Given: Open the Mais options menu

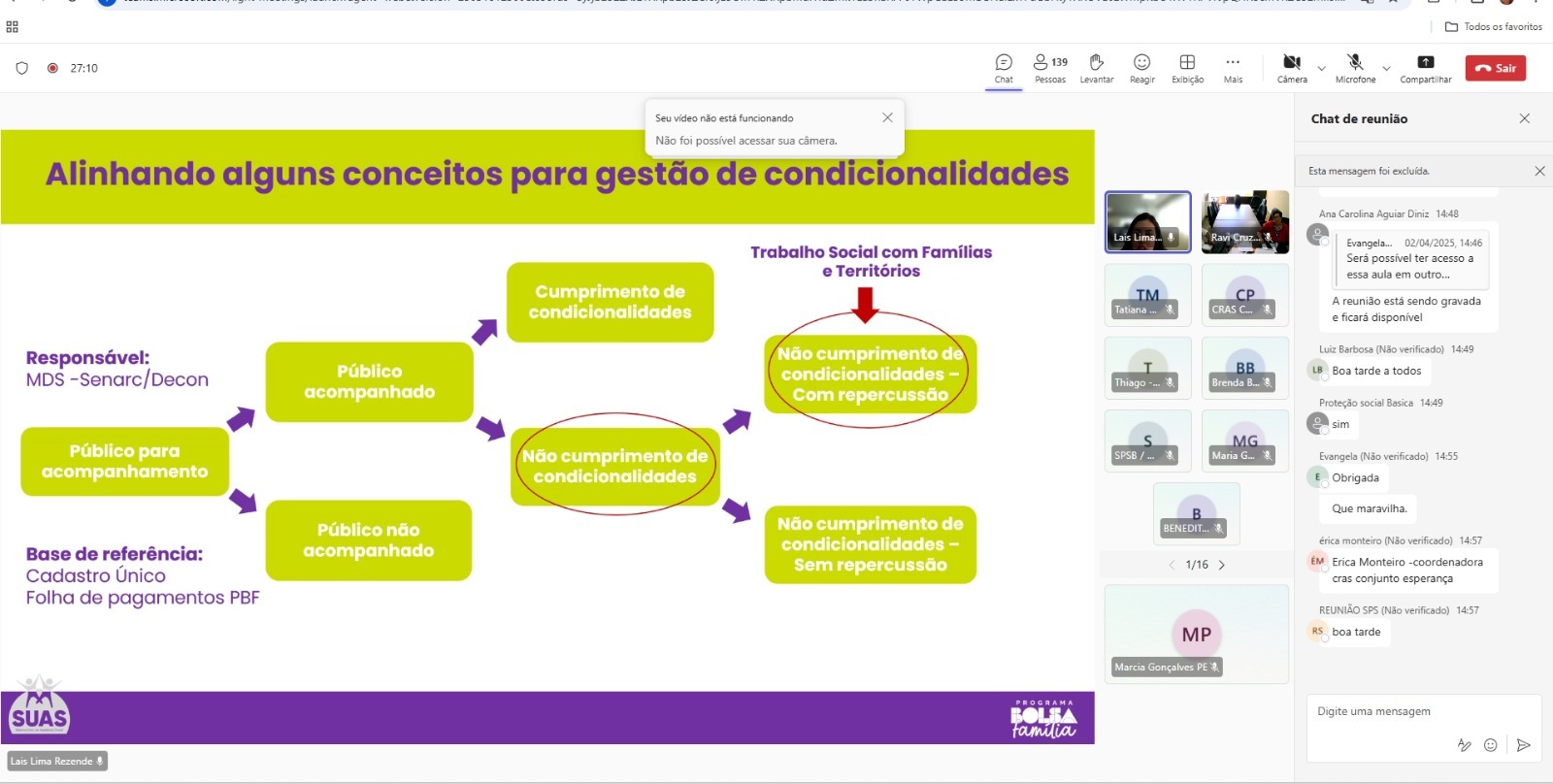Looking at the screenshot, I should [1233, 63].
